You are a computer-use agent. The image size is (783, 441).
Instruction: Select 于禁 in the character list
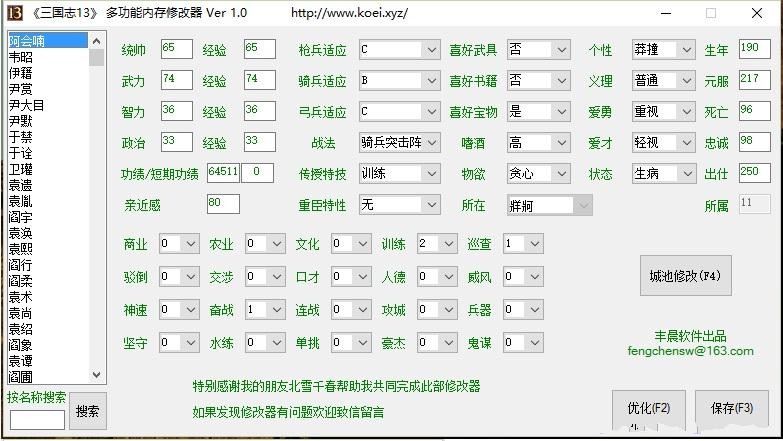pyautogui.click(x=48, y=137)
